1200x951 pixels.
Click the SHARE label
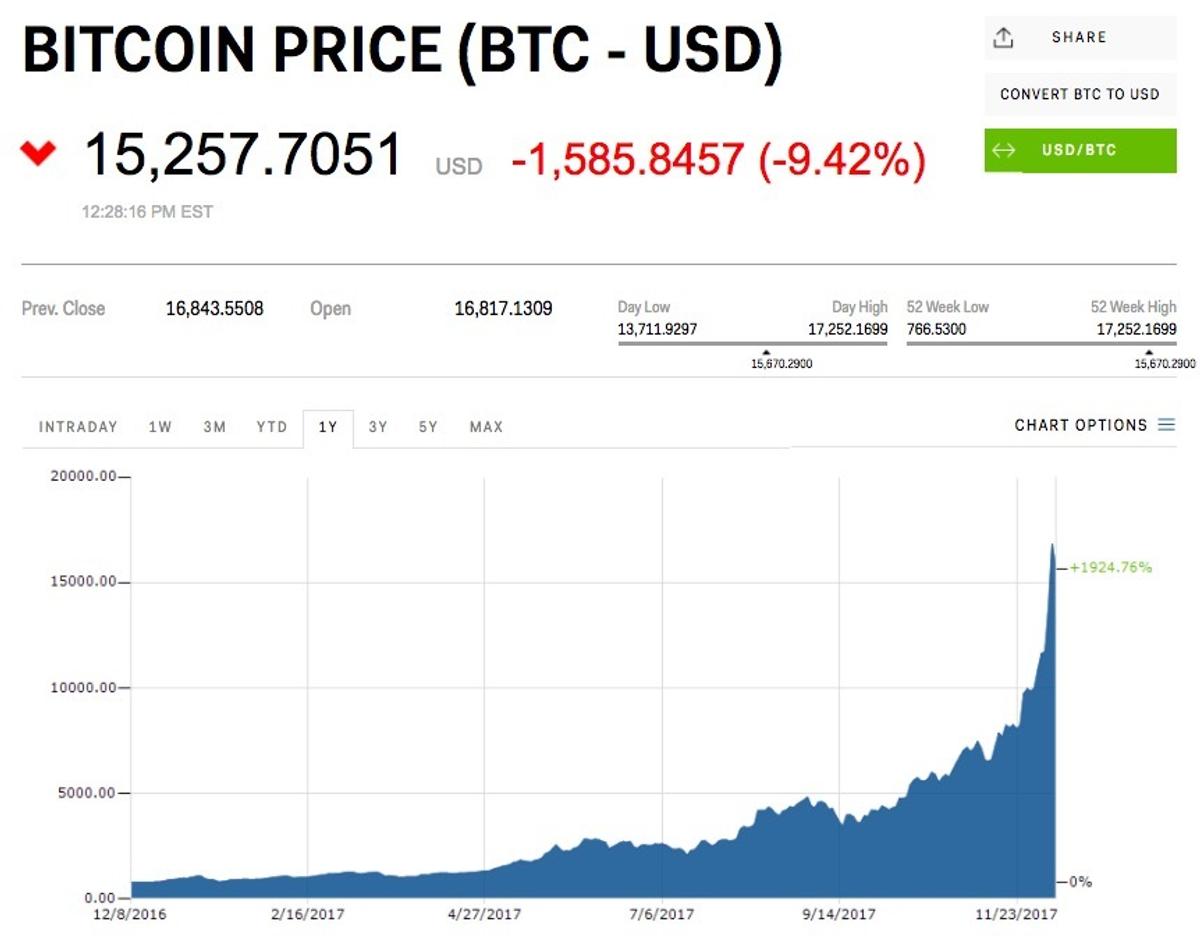[1077, 37]
